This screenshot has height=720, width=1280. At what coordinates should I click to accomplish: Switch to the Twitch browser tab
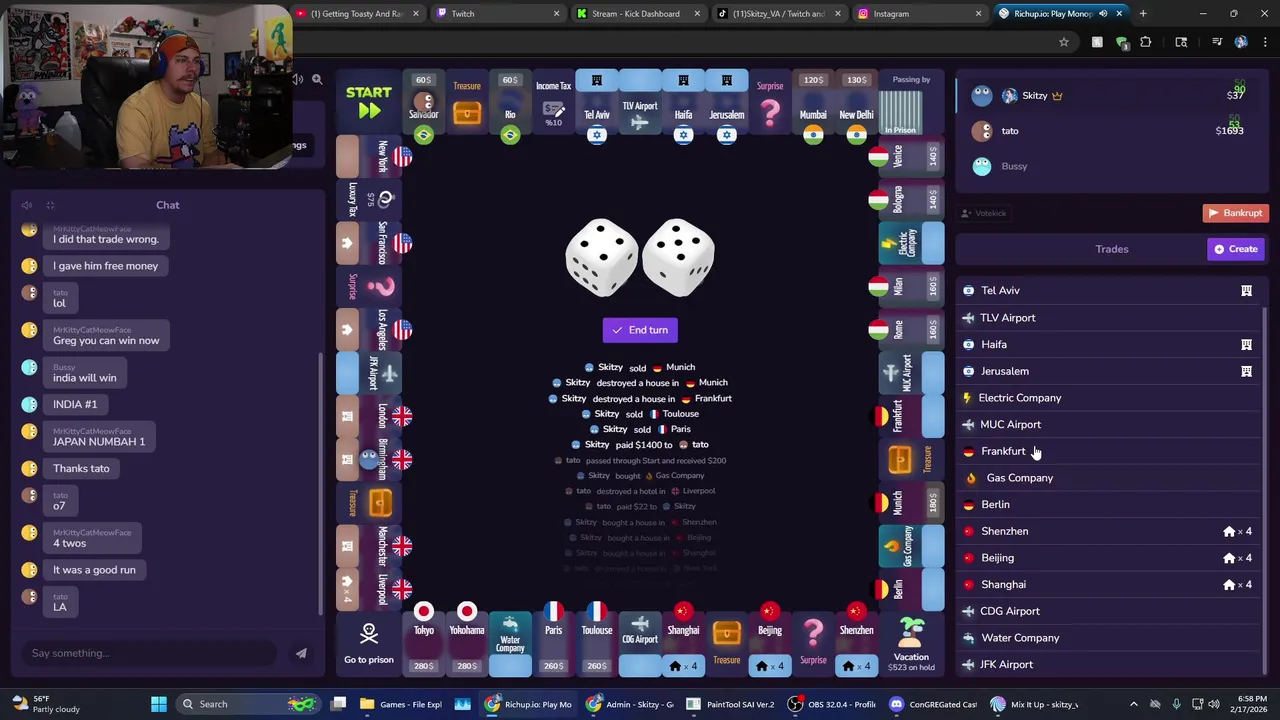(499, 14)
